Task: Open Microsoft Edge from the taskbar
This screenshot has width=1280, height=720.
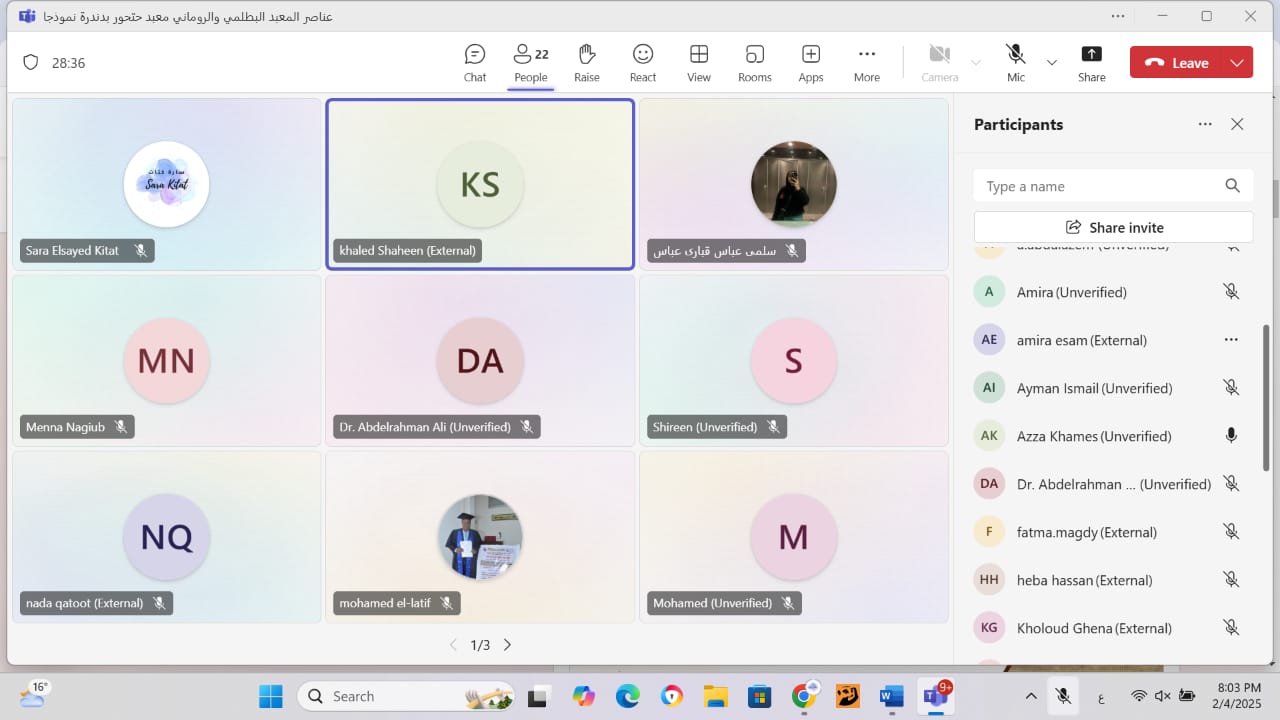Action: click(x=627, y=696)
